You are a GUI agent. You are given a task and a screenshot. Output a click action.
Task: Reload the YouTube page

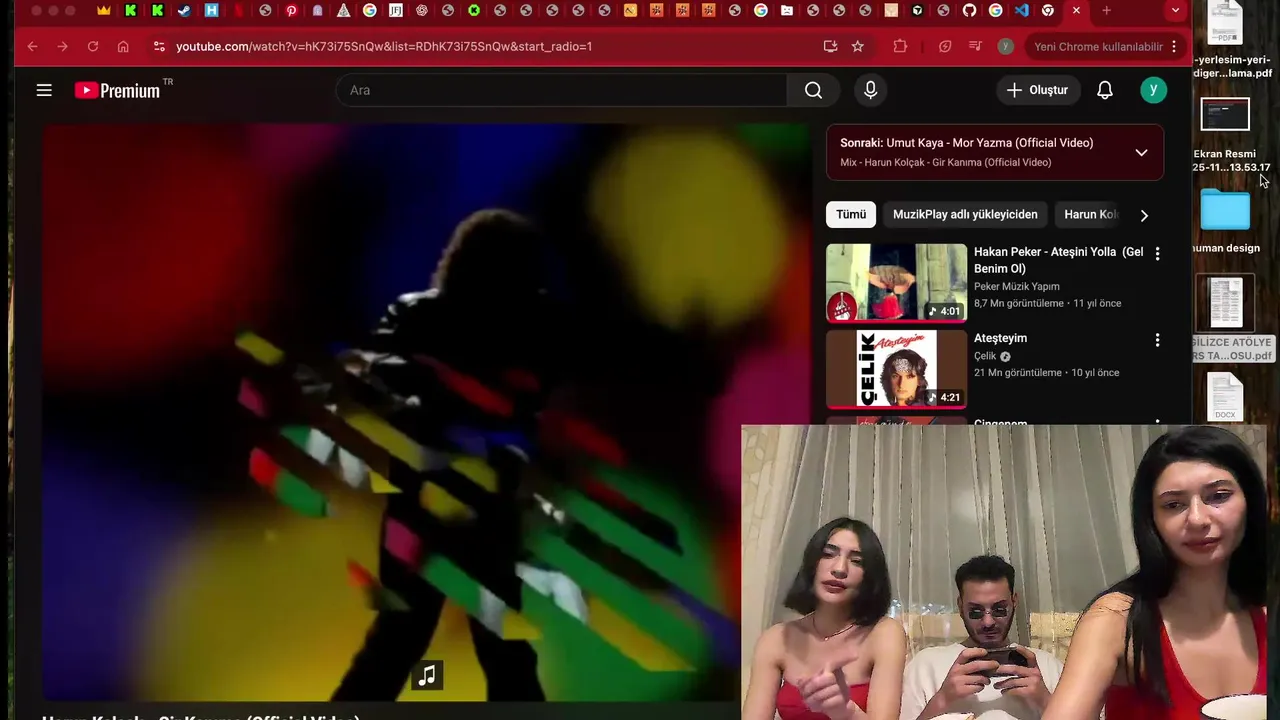[x=92, y=46]
